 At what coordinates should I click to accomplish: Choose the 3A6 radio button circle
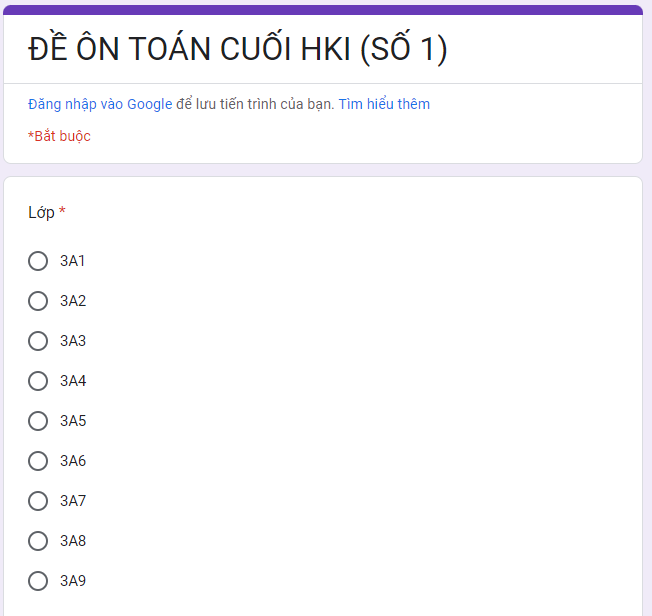38,461
